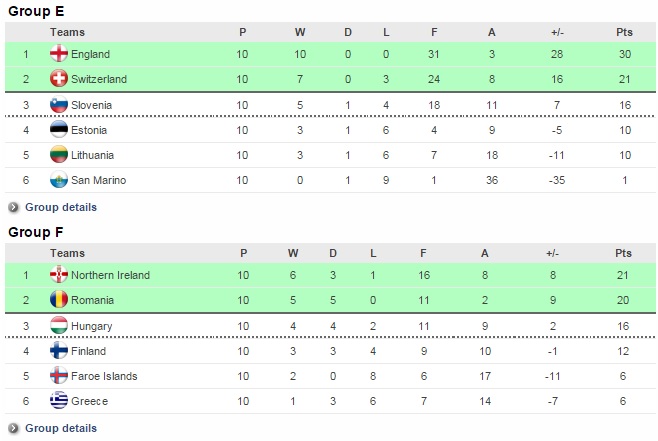The image size is (658, 441).
Task: Select the England team name
Action: coord(90,54)
